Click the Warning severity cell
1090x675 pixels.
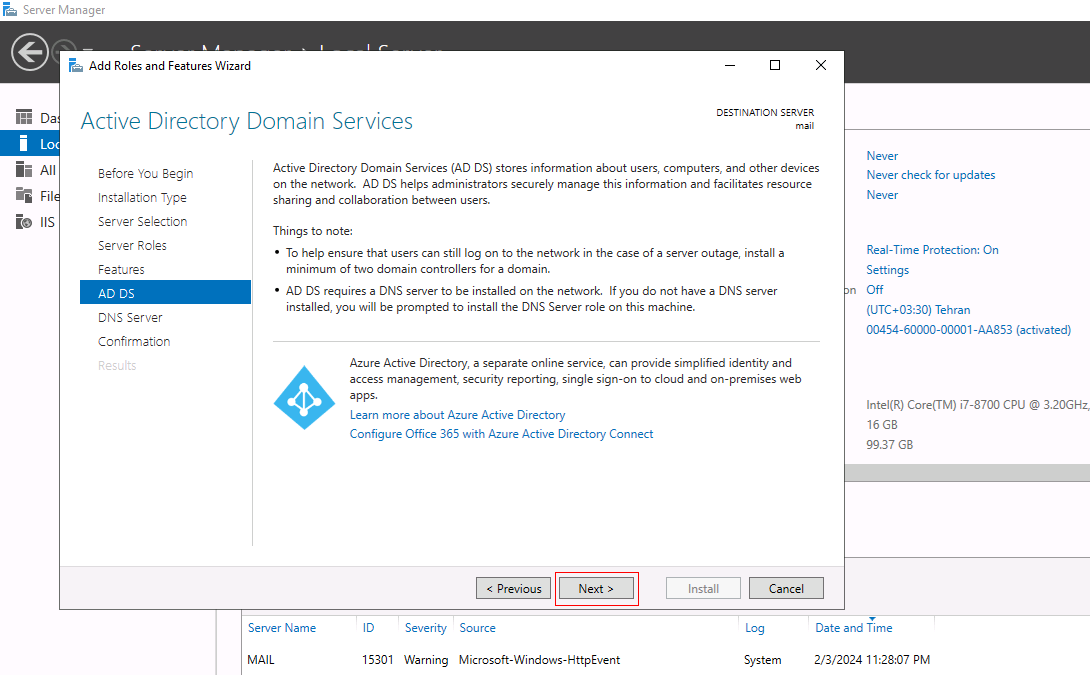point(426,660)
